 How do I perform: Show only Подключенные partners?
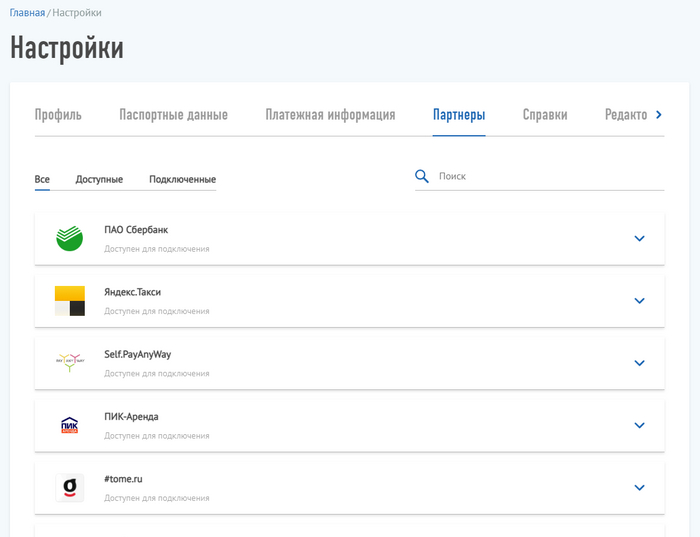(182, 179)
